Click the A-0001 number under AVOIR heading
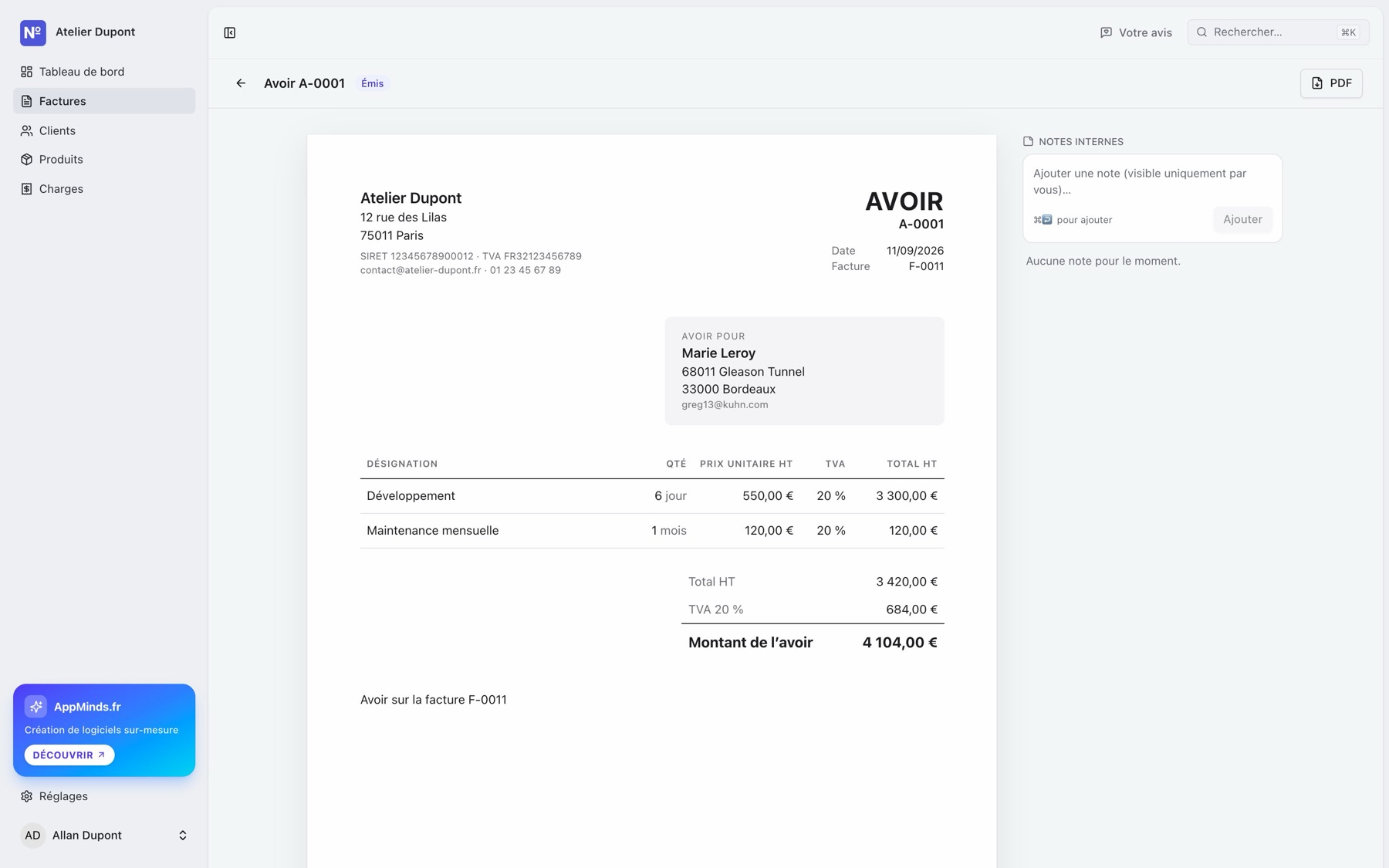Viewport: 1389px width, 868px height. pyautogui.click(x=921, y=225)
